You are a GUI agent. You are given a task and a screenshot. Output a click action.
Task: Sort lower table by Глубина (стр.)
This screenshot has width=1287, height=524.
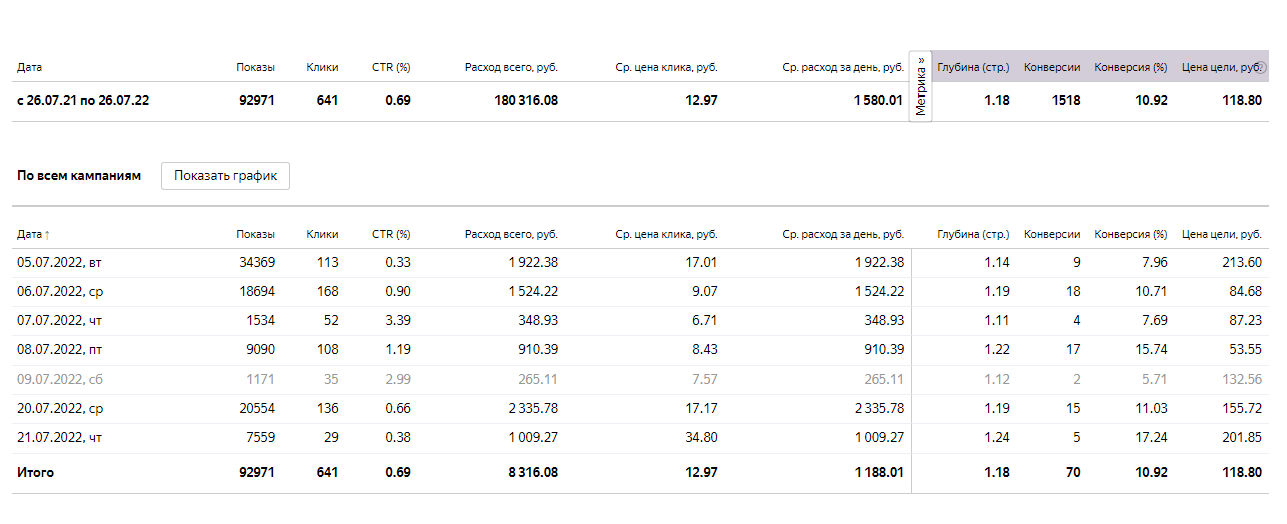[x=973, y=234]
